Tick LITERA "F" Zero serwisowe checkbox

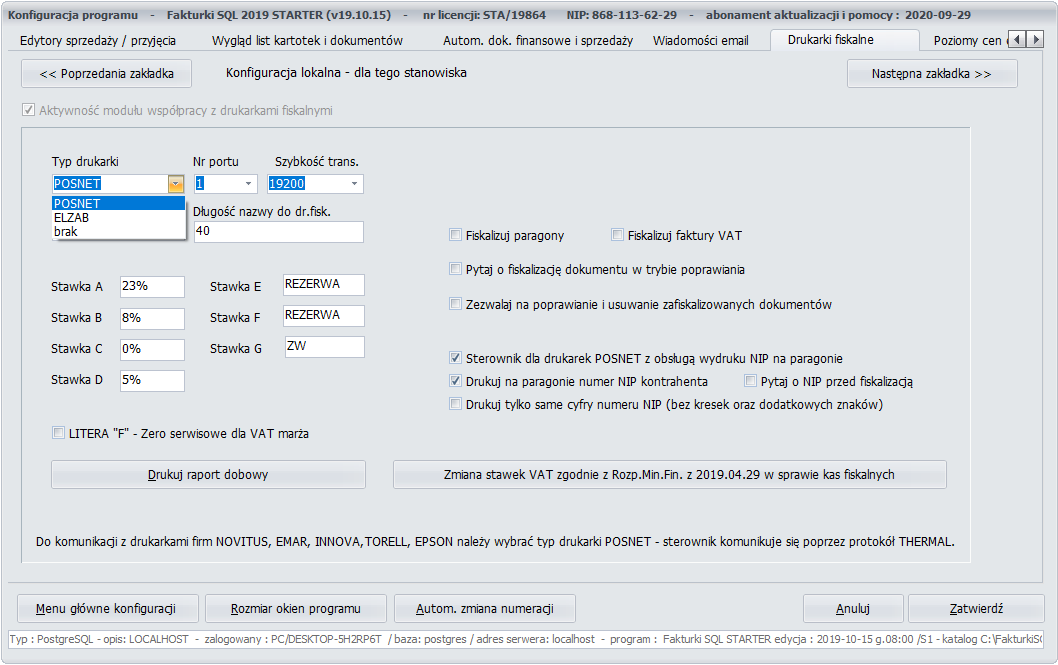[59, 433]
